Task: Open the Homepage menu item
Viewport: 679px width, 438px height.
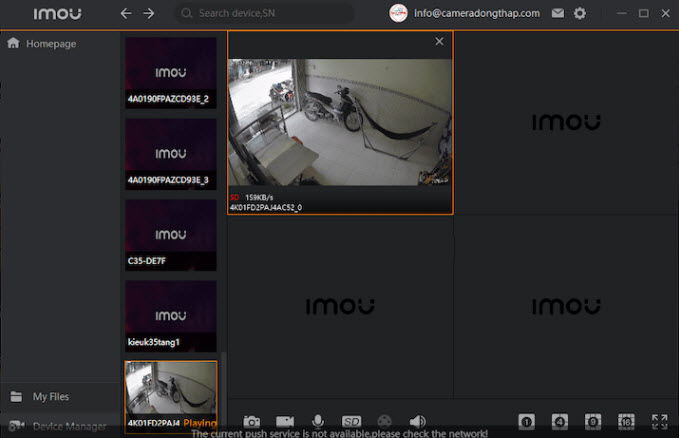Action: tap(50, 44)
